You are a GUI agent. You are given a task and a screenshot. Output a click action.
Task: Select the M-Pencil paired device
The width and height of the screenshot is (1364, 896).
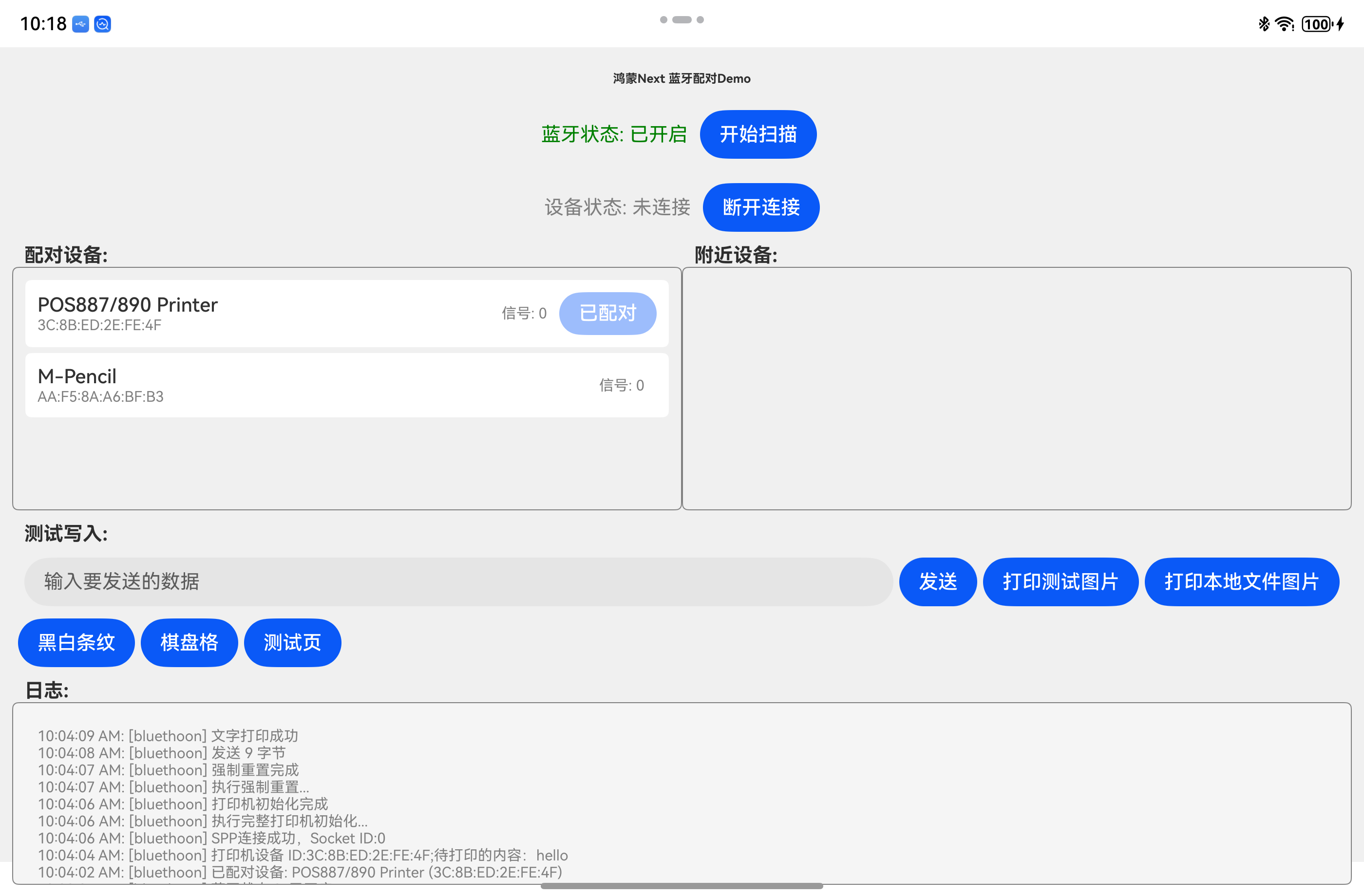pyautogui.click(x=347, y=385)
